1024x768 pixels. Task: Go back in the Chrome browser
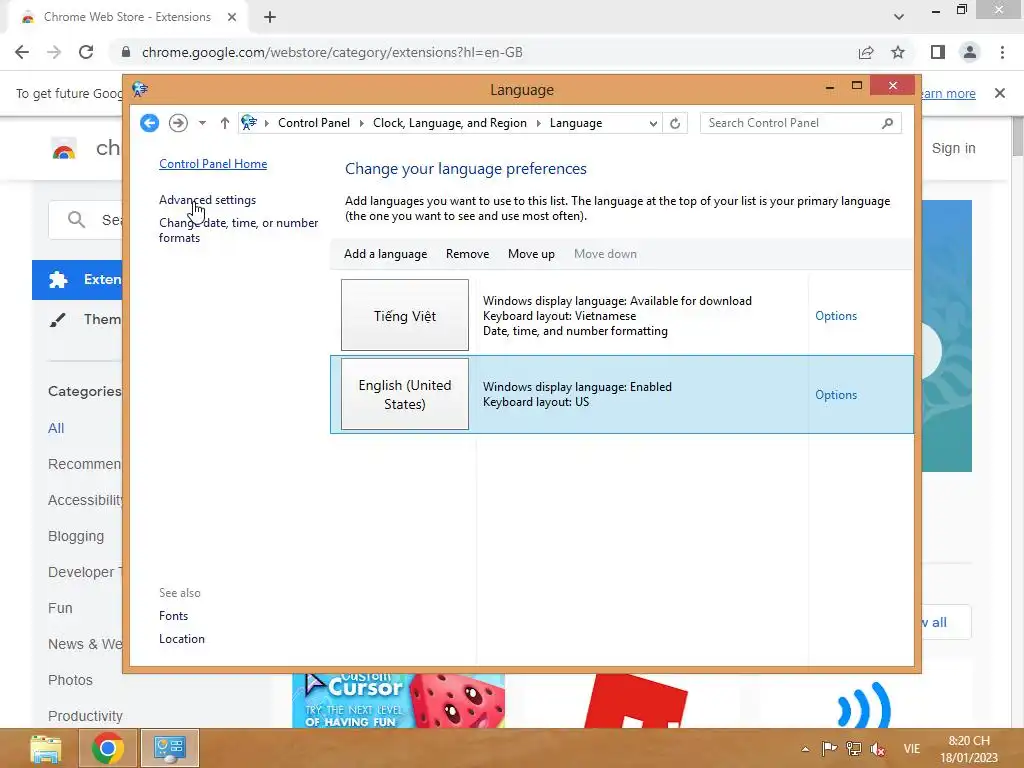pos(22,52)
